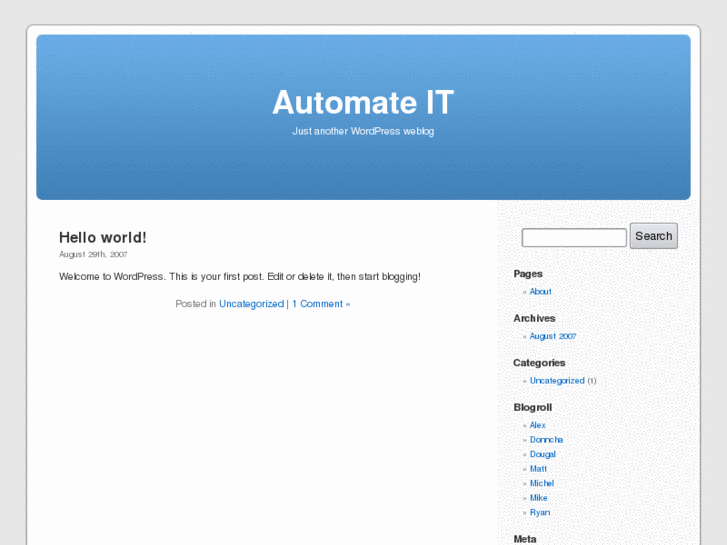Click the Pages sidebar heading

pyautogui.click(x=528, y=274)
